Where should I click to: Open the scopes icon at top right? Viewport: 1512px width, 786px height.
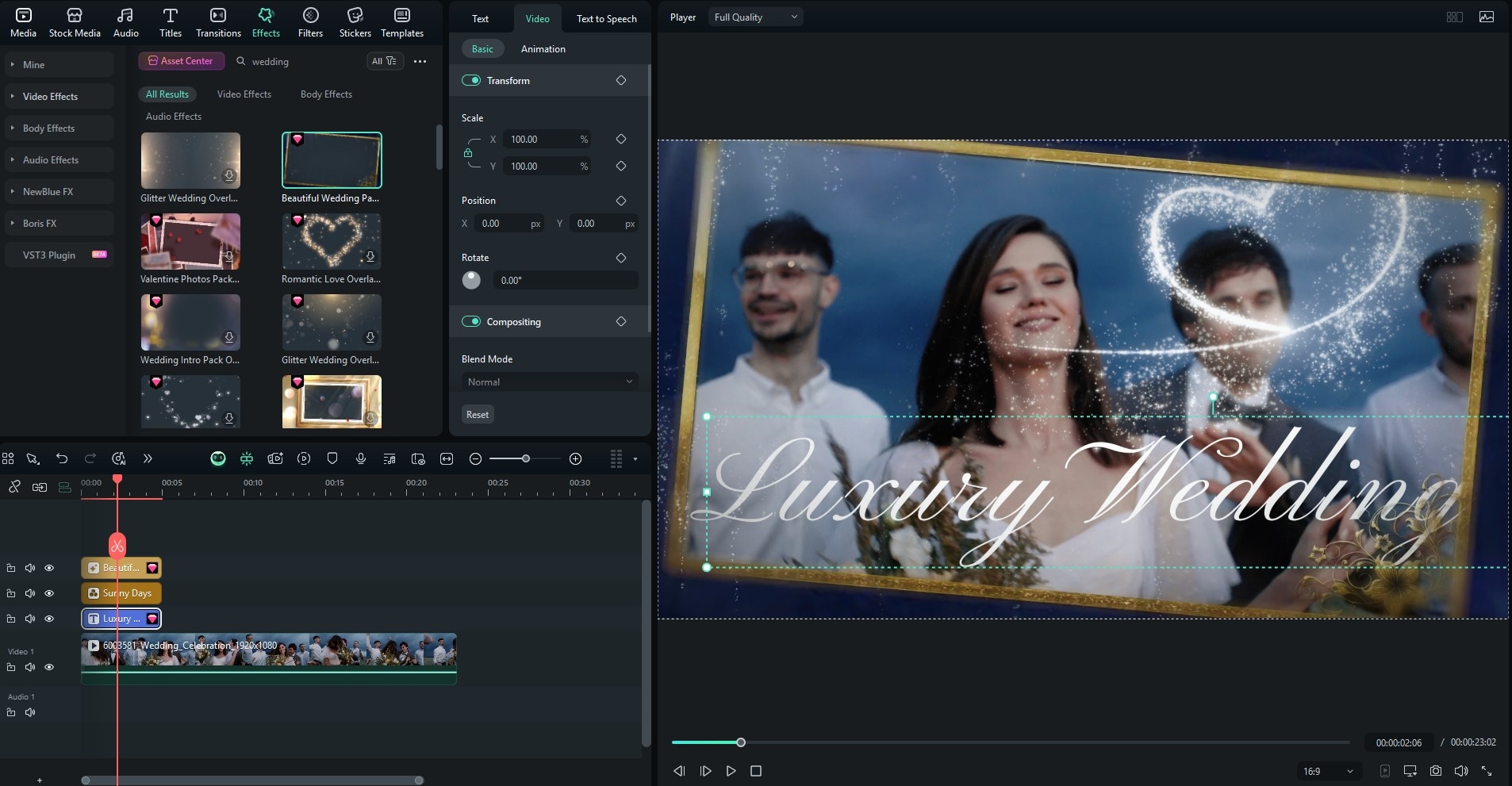point(1487,17)
